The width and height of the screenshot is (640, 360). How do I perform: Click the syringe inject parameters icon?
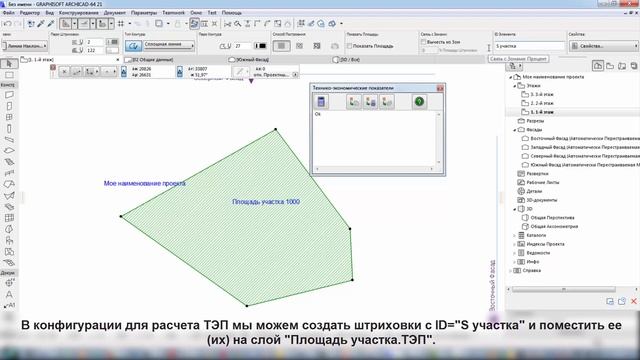[x=51, y=24]
